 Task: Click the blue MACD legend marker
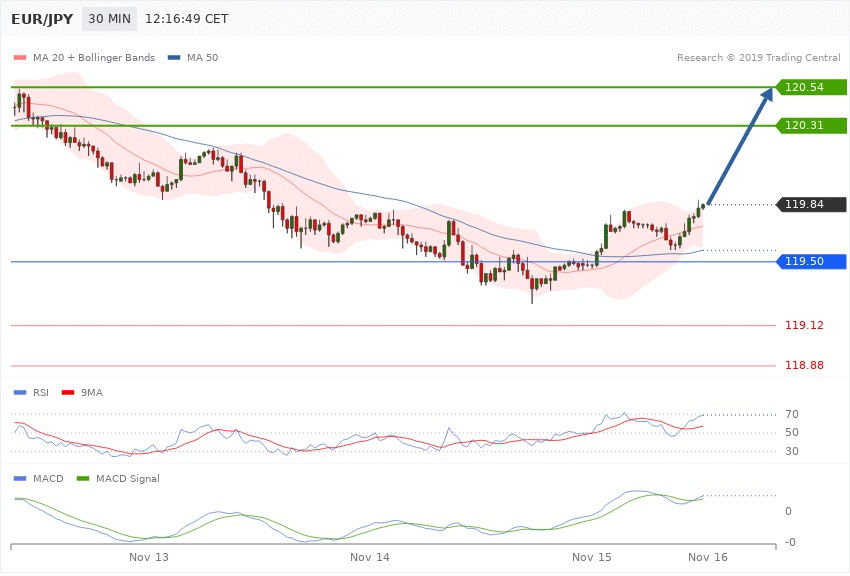(x=20, y=479)
